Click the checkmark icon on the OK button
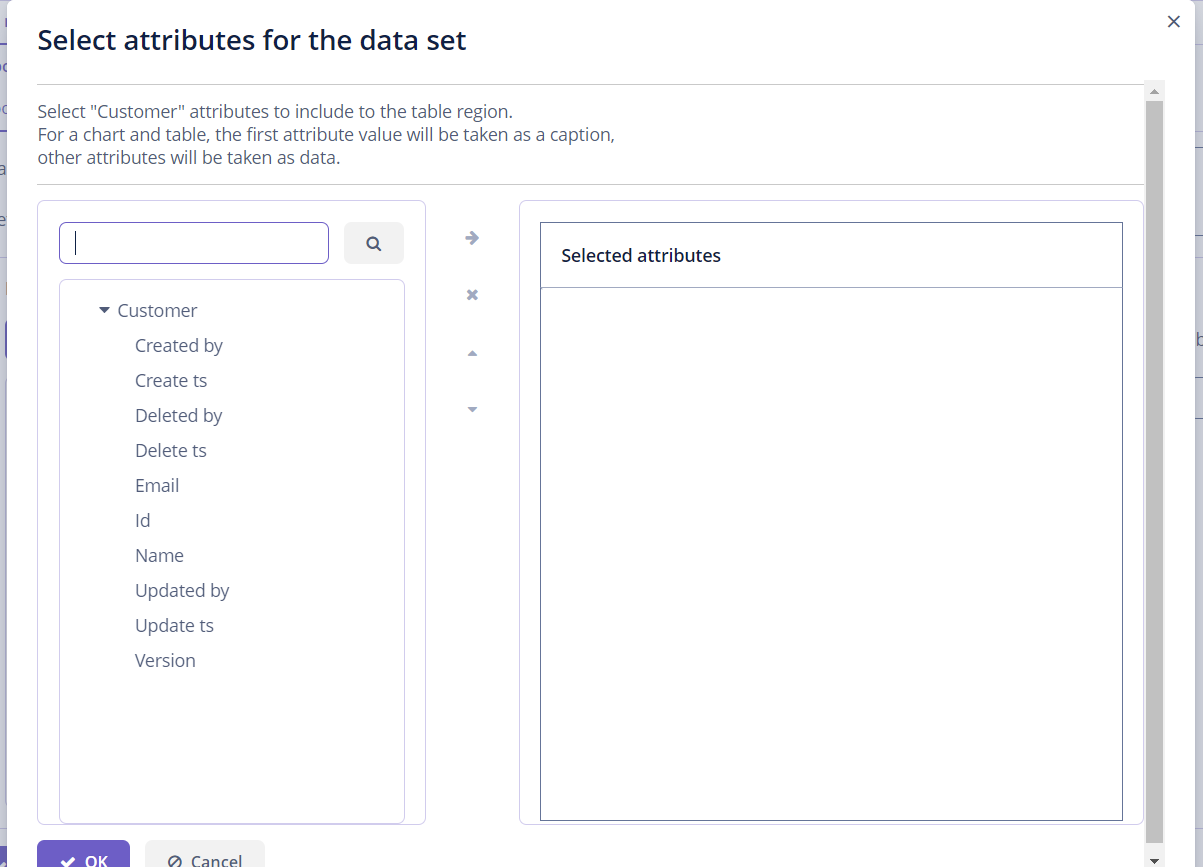The width and height of the screenshot is (1203, 867). tap(69, 860)
